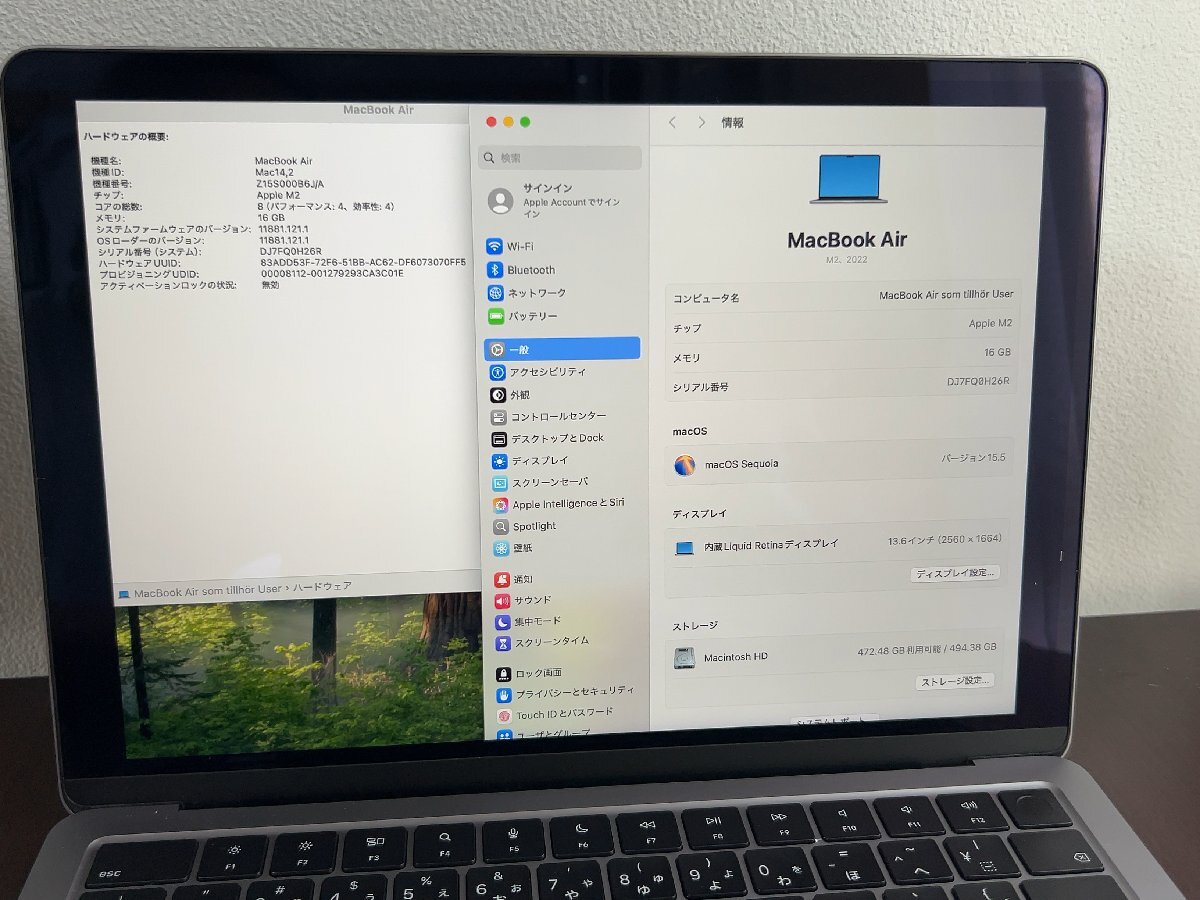Screen dimensions: 1200x900
Task: Open the アクセシビリティ icon
Action: click(x=498, y=372)
